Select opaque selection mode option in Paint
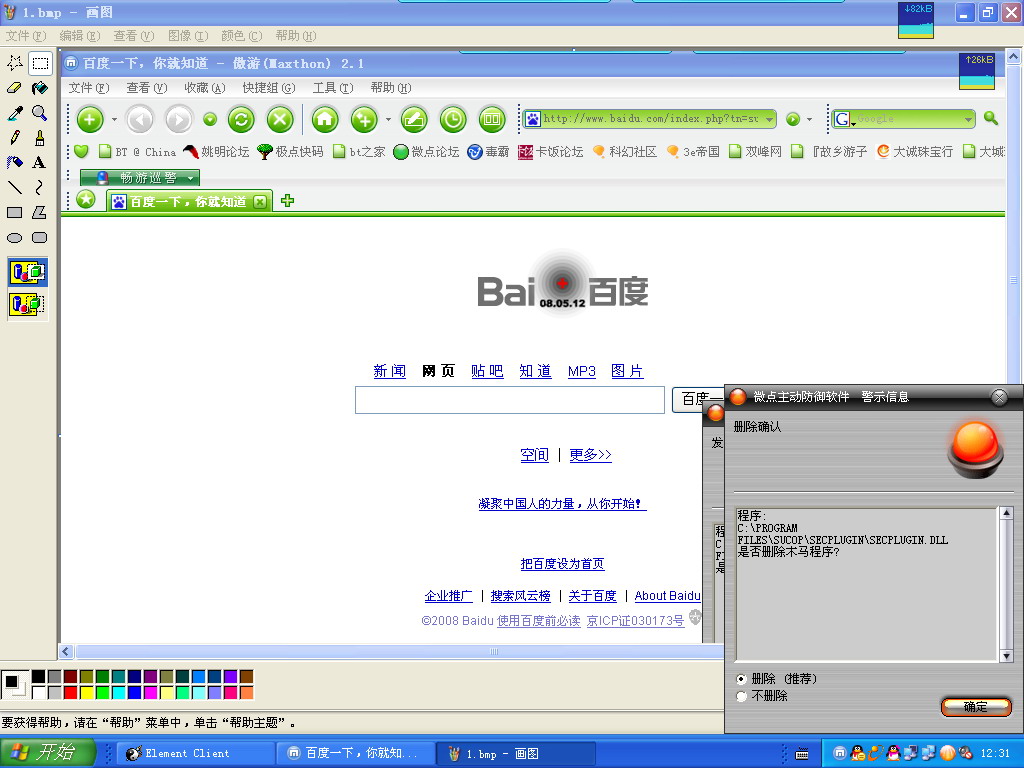Screen dimensions: 1024x768 click(27, 272)
